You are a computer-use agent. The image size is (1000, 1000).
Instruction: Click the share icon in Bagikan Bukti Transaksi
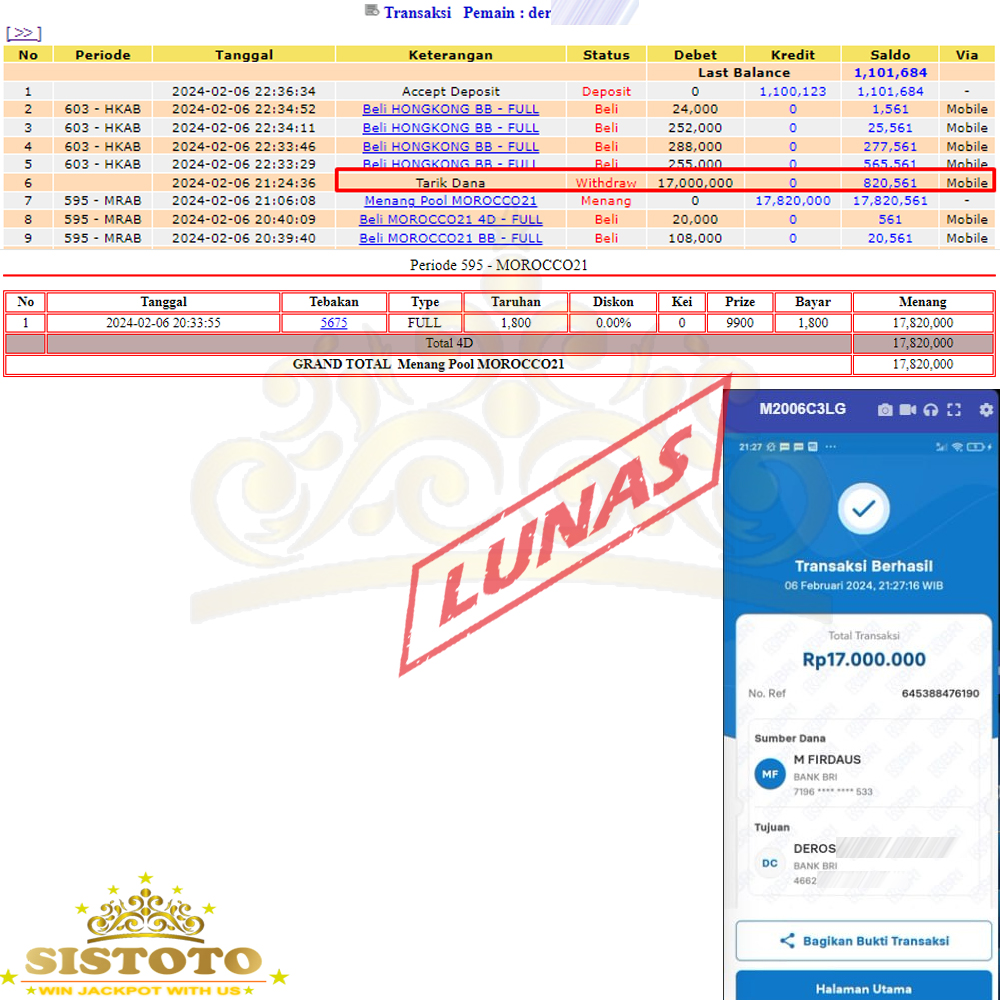point(787,941)
